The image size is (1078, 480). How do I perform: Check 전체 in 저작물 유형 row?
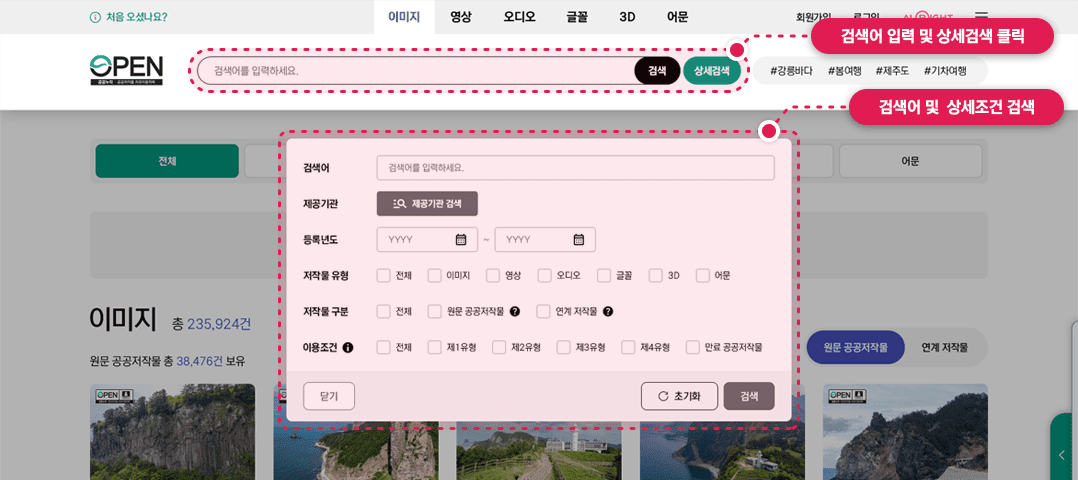click(x=384, y=276)
